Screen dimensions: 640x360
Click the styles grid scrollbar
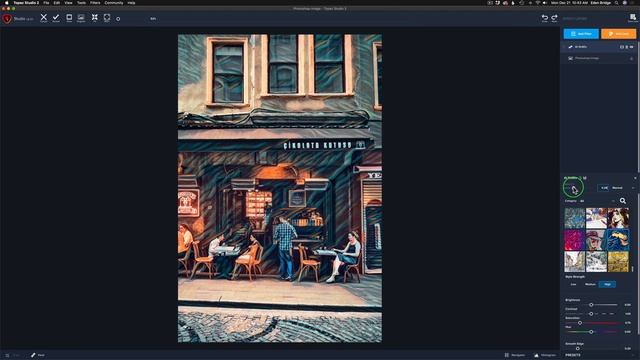pyautogui.click(x=633, y=269)
